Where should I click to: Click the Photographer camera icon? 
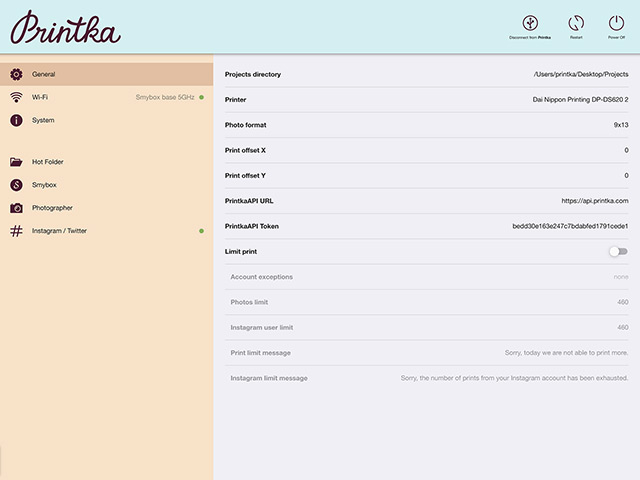(16, 208)
